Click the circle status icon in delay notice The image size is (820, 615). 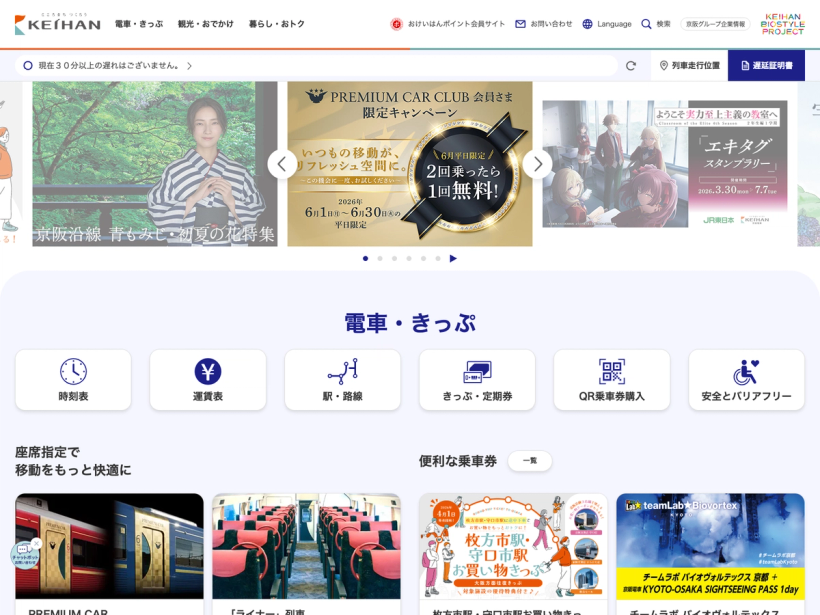[x=28, y=65]
